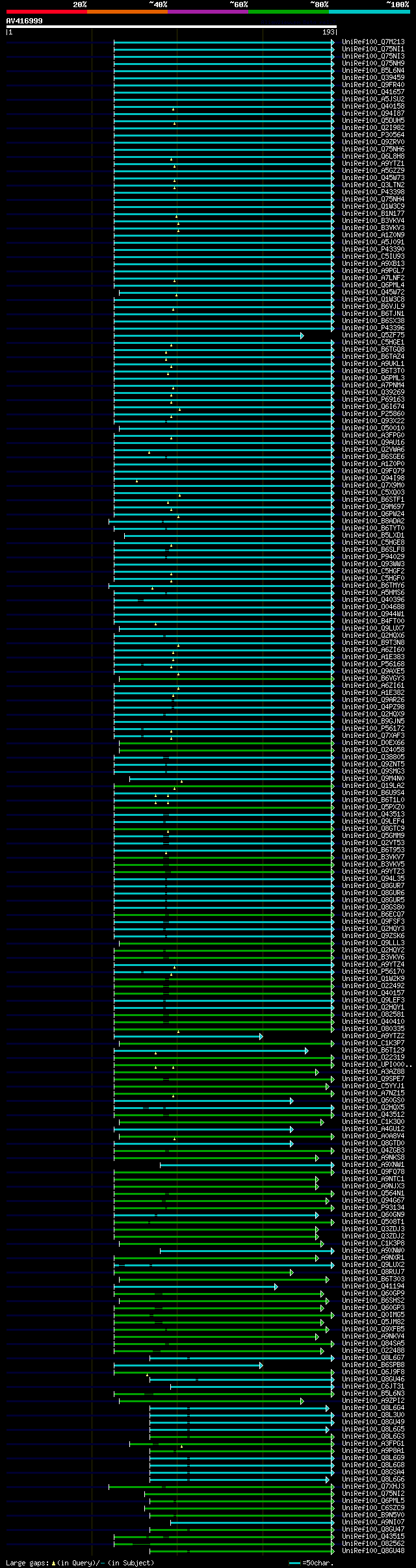Select the label UniRef100_C6SZC9

[x=373, y=1508]
